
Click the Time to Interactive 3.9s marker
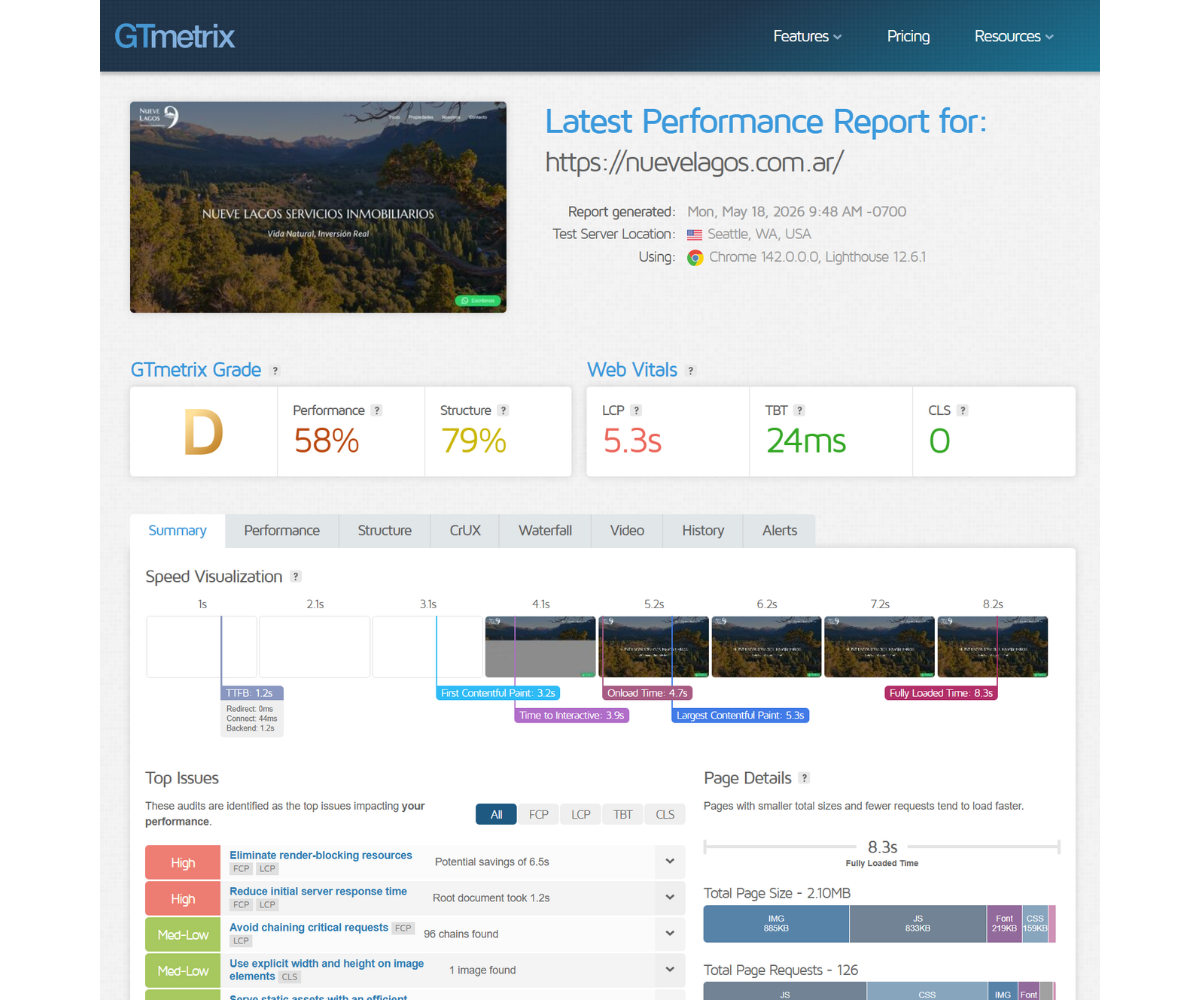click(572, 715)
